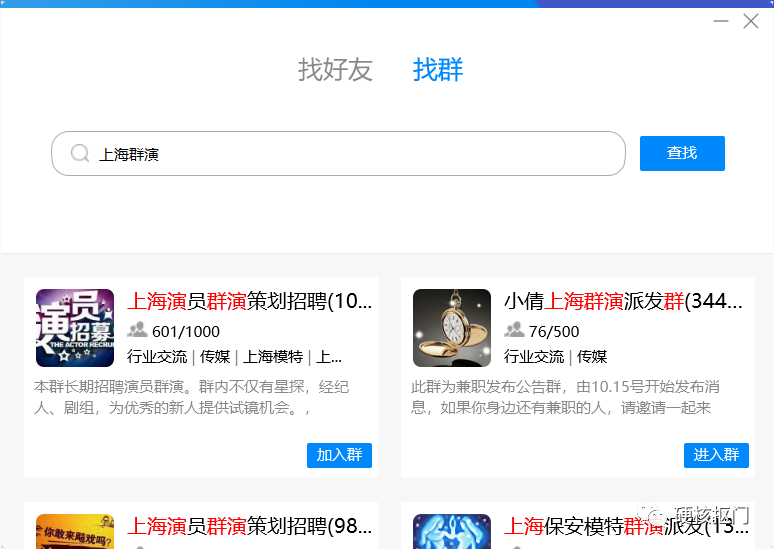The width and height of the screenshot is (774, 549).
Task: Click 行业交流 tag under 上海演员群演策划招聘(10...
Action: [x=157, y=357]
